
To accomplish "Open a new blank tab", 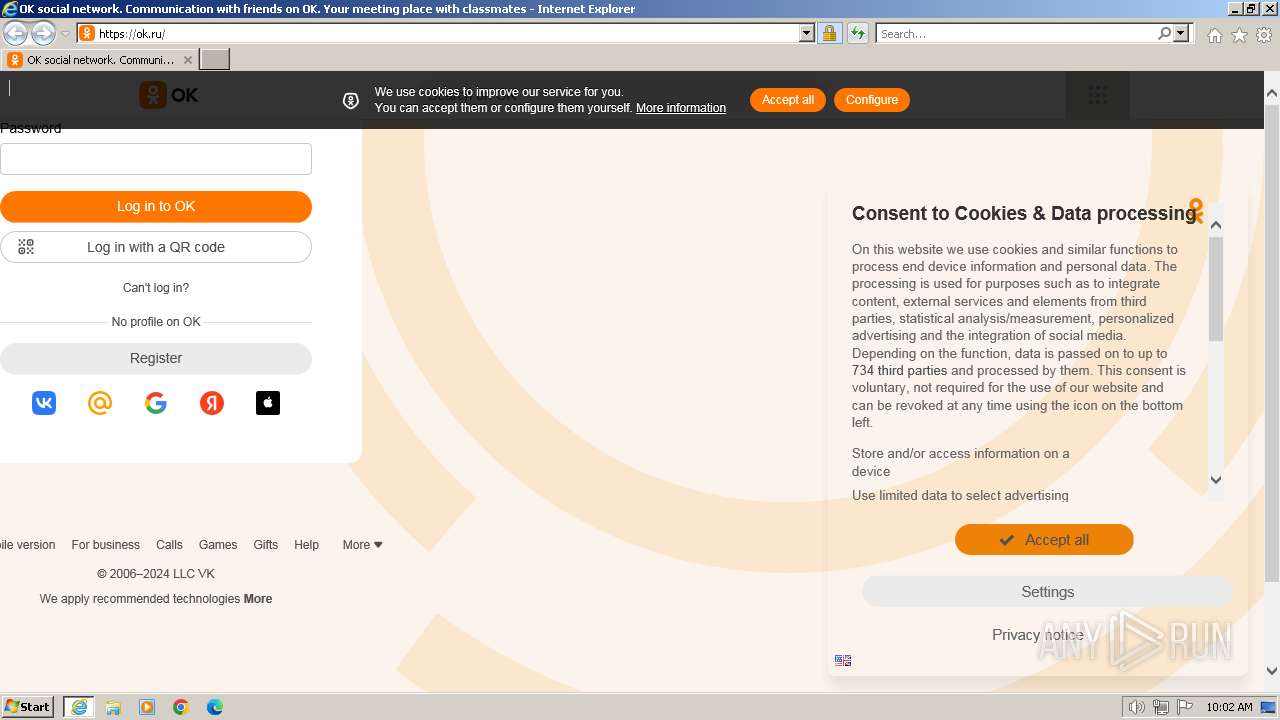I will coord(215,60).
